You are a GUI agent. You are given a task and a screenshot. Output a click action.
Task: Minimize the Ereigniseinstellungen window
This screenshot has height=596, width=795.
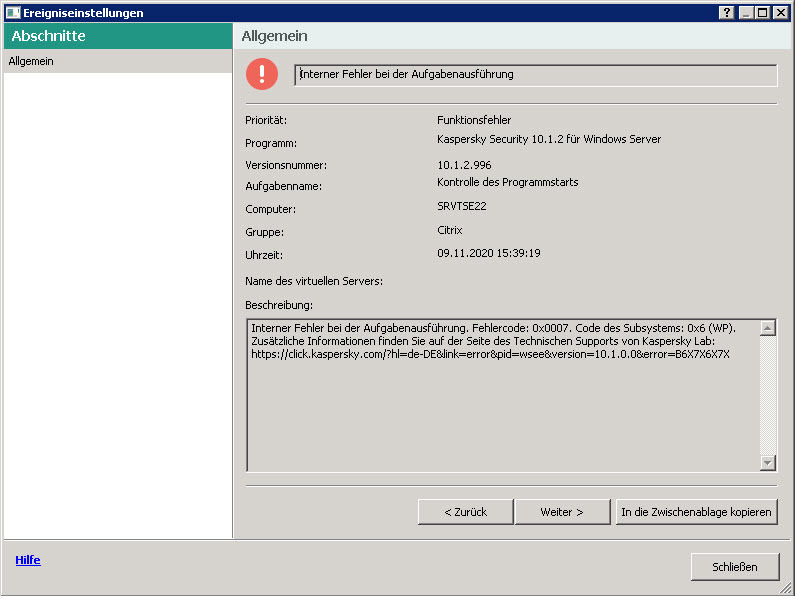747,13
